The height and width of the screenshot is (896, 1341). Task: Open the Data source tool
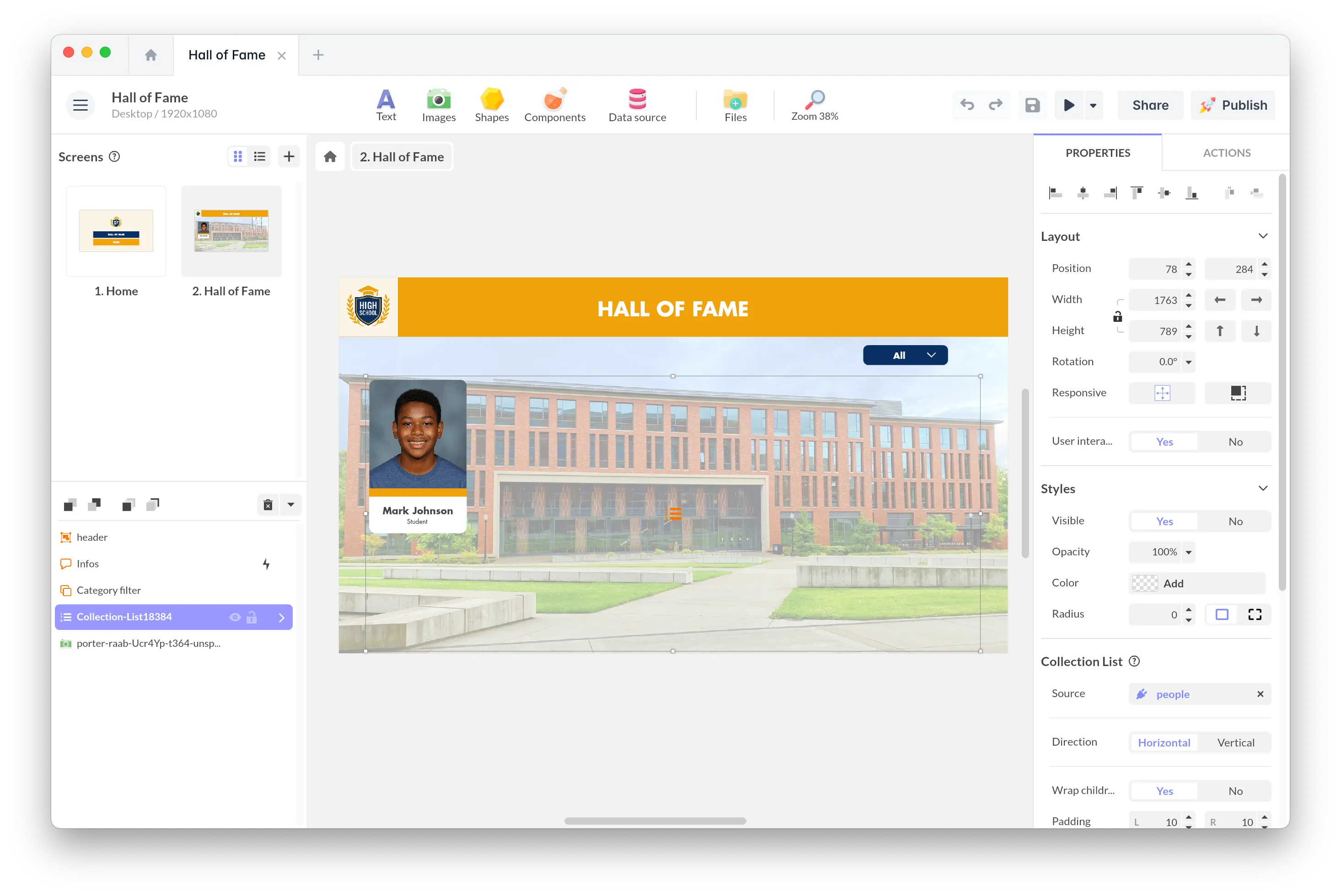click(637, 105)
